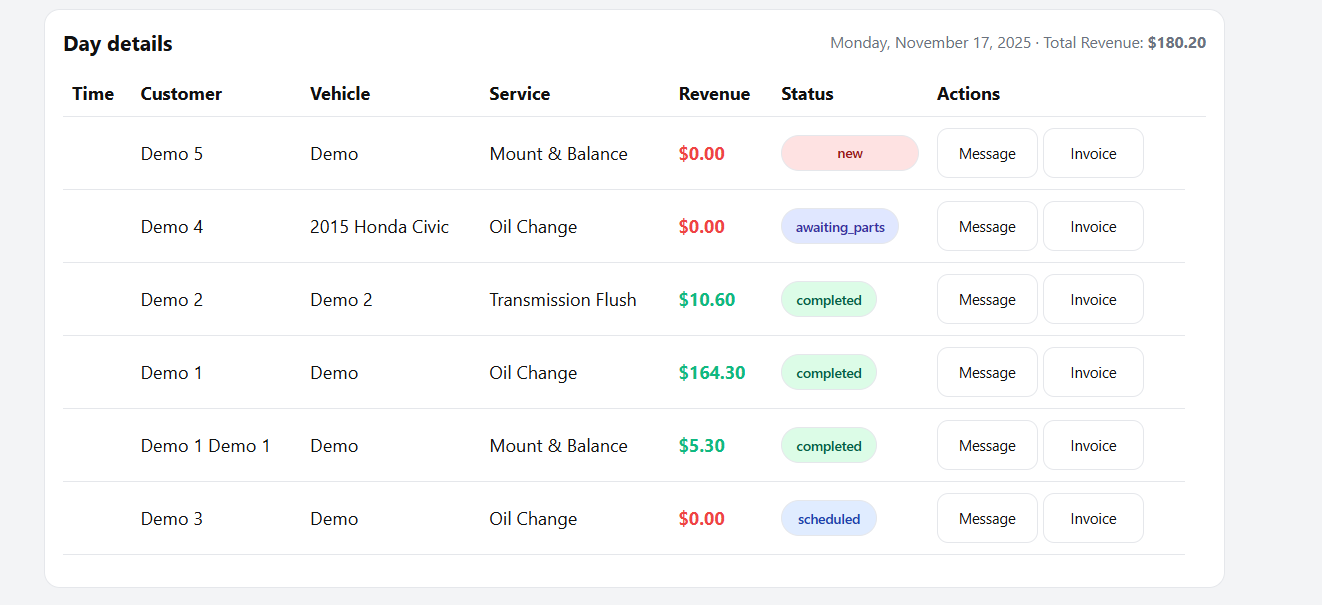
Task: Message the Demo 3 customer
Action: tap(986, 518)
